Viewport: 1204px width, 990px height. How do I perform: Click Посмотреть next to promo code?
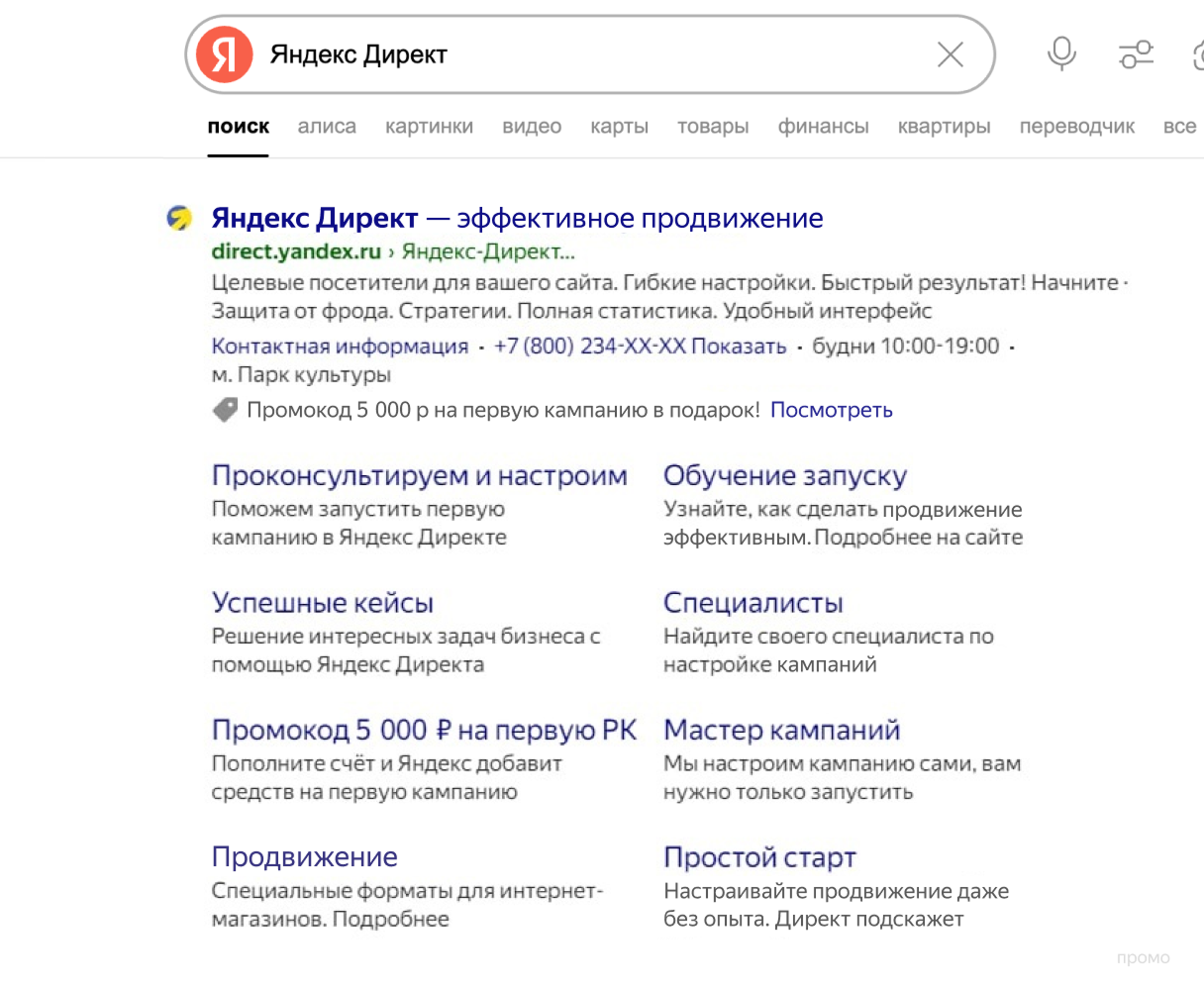tap(831, 410)
